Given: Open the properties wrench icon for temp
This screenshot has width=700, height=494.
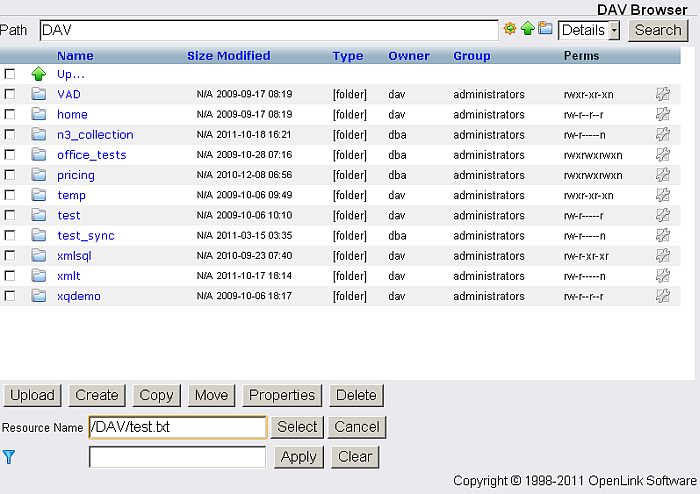Looking at the screenshot, I should click(x=663, y=195).
